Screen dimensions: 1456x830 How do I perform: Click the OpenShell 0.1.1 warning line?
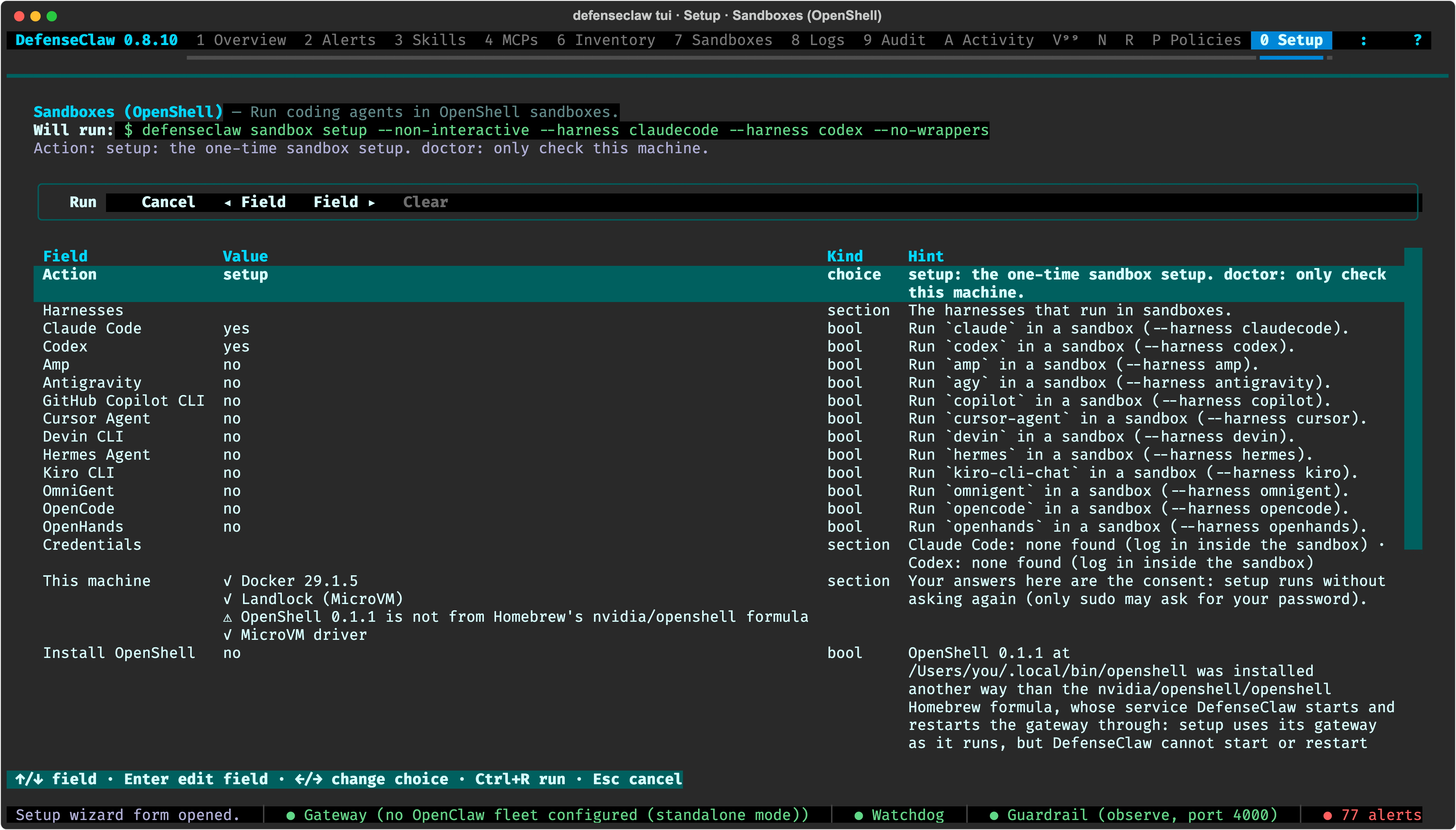[515, 617]
